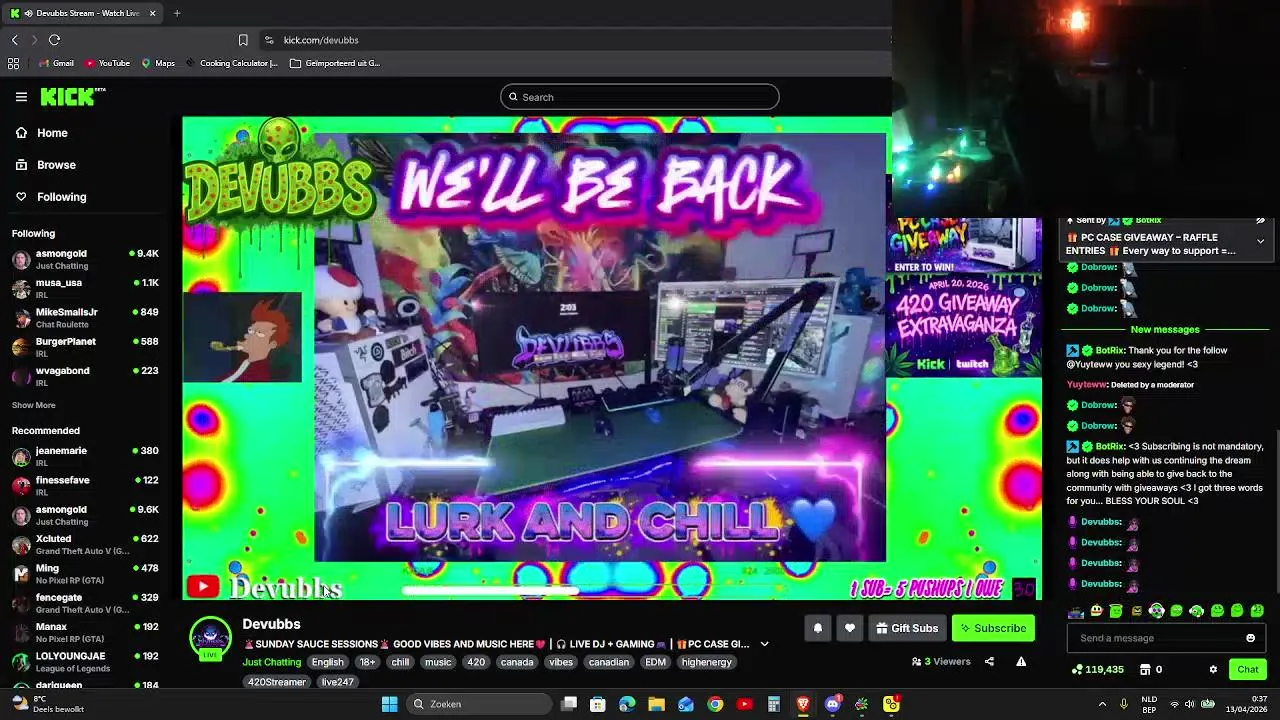
Task: Go back in browser history
Action: tap(14, 40)
